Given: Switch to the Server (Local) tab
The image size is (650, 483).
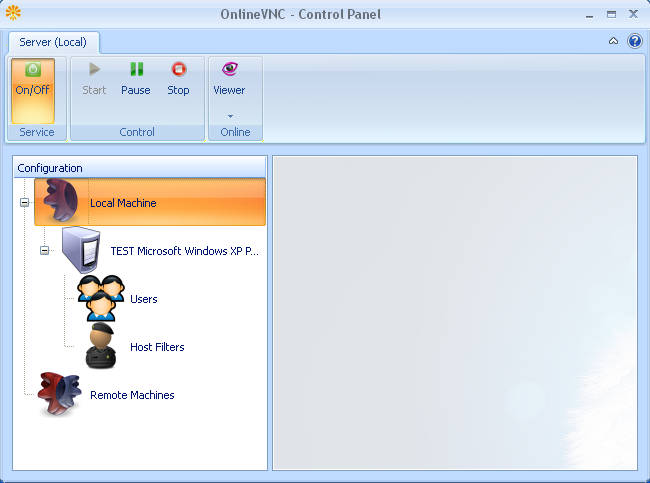Looking at the screenshot, I should pyautogui.click(x=53, y=42).
